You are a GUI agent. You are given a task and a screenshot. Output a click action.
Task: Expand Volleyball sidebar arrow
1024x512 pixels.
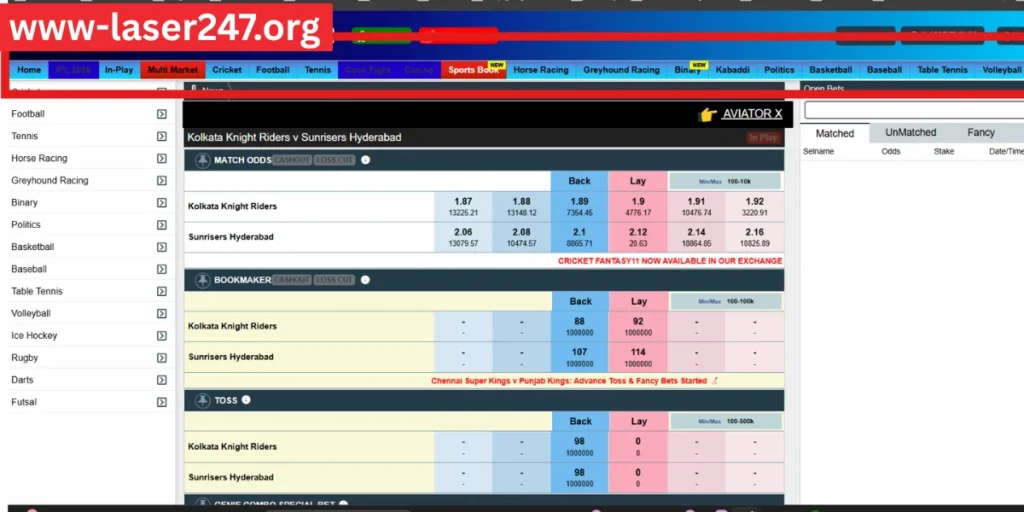click(x=162, y=314)
